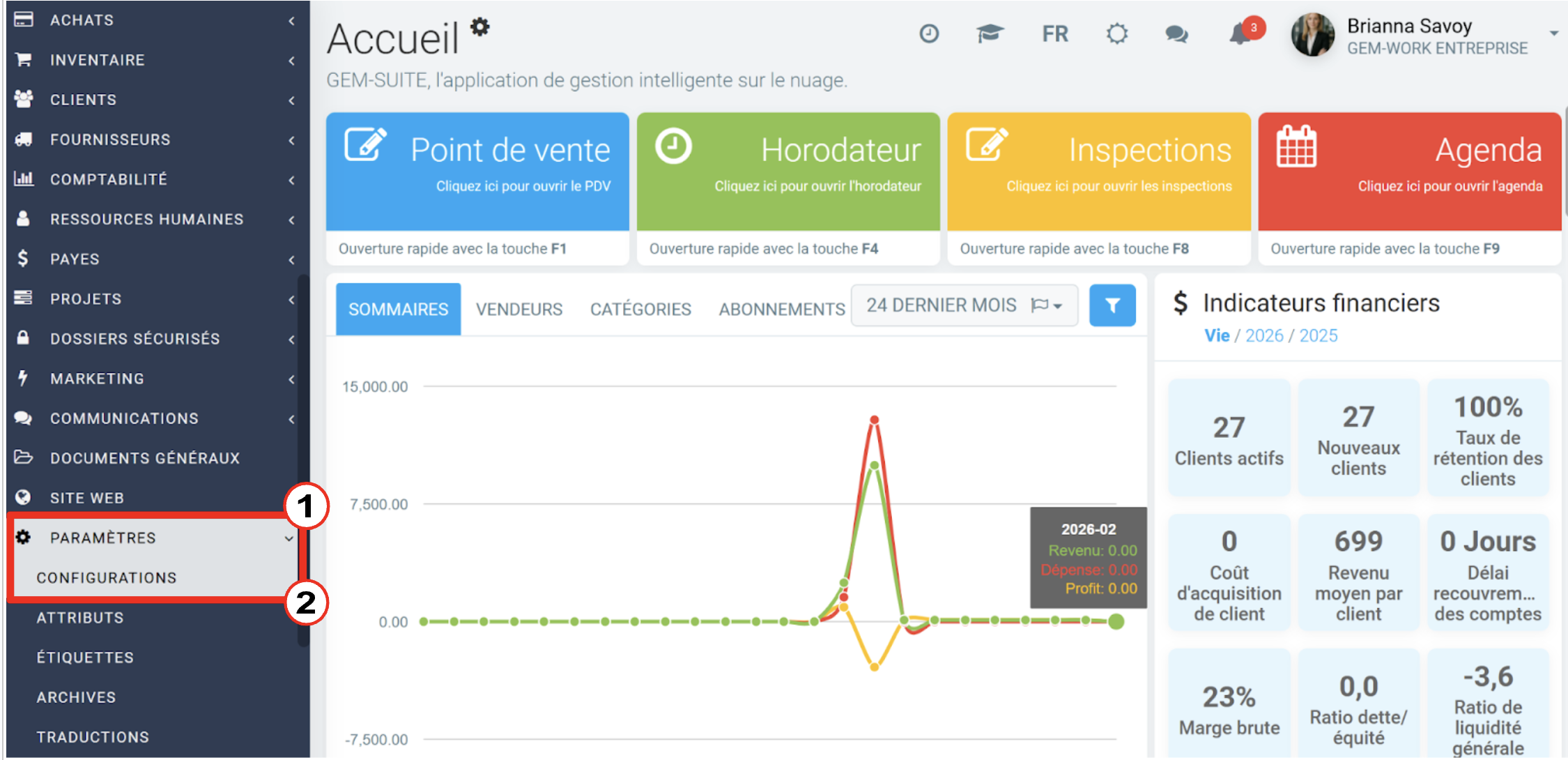Image resolution: width=1568 pixels, height=760 pixels.
Task: Click the Site Web globe icon
Action: pos(23,497)
